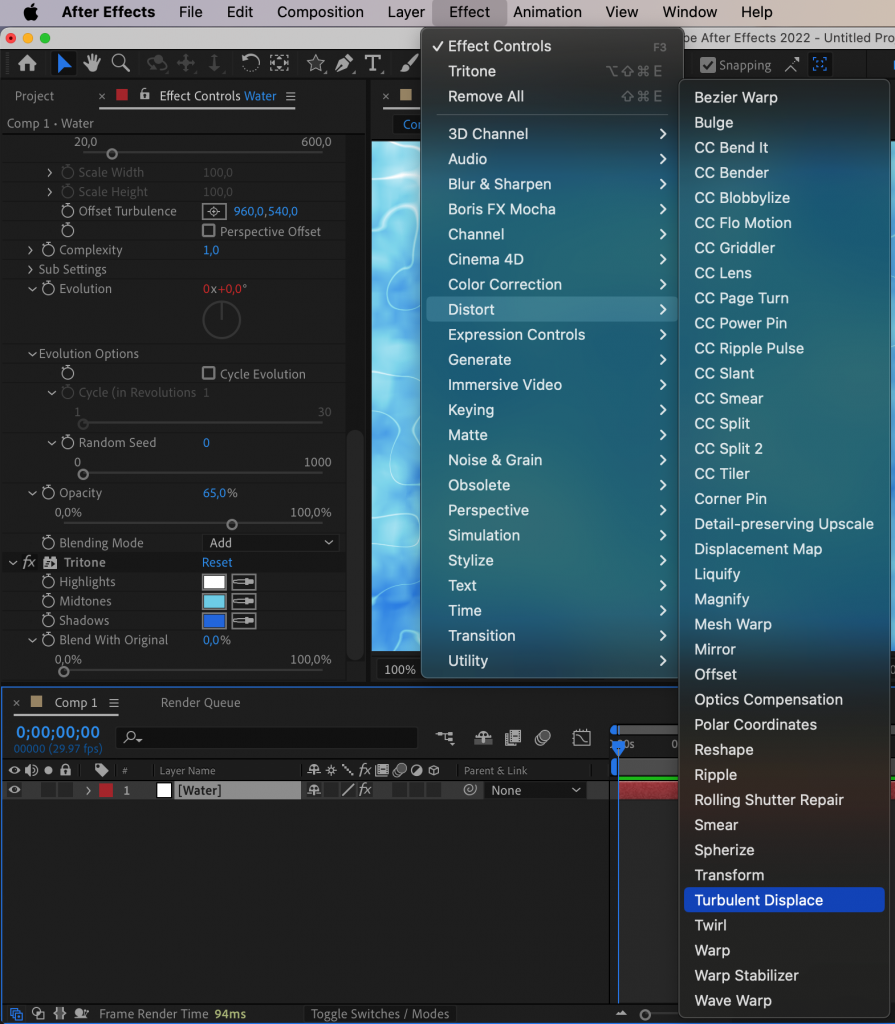
Task: Open the Animation menu
Action: [547, 12]
